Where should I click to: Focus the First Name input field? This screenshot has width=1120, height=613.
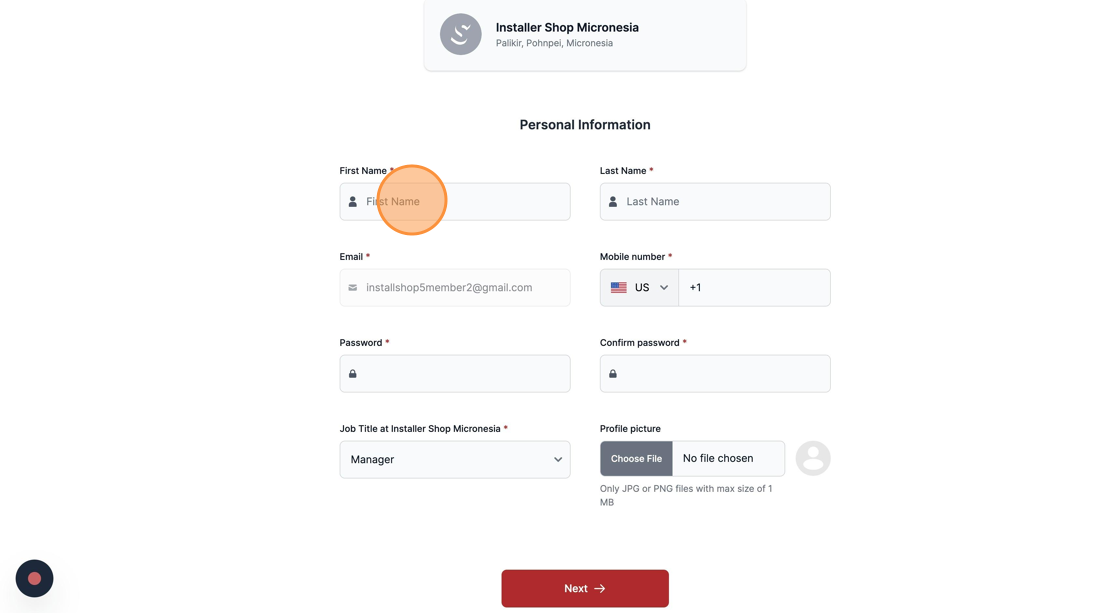click(465, 202)
